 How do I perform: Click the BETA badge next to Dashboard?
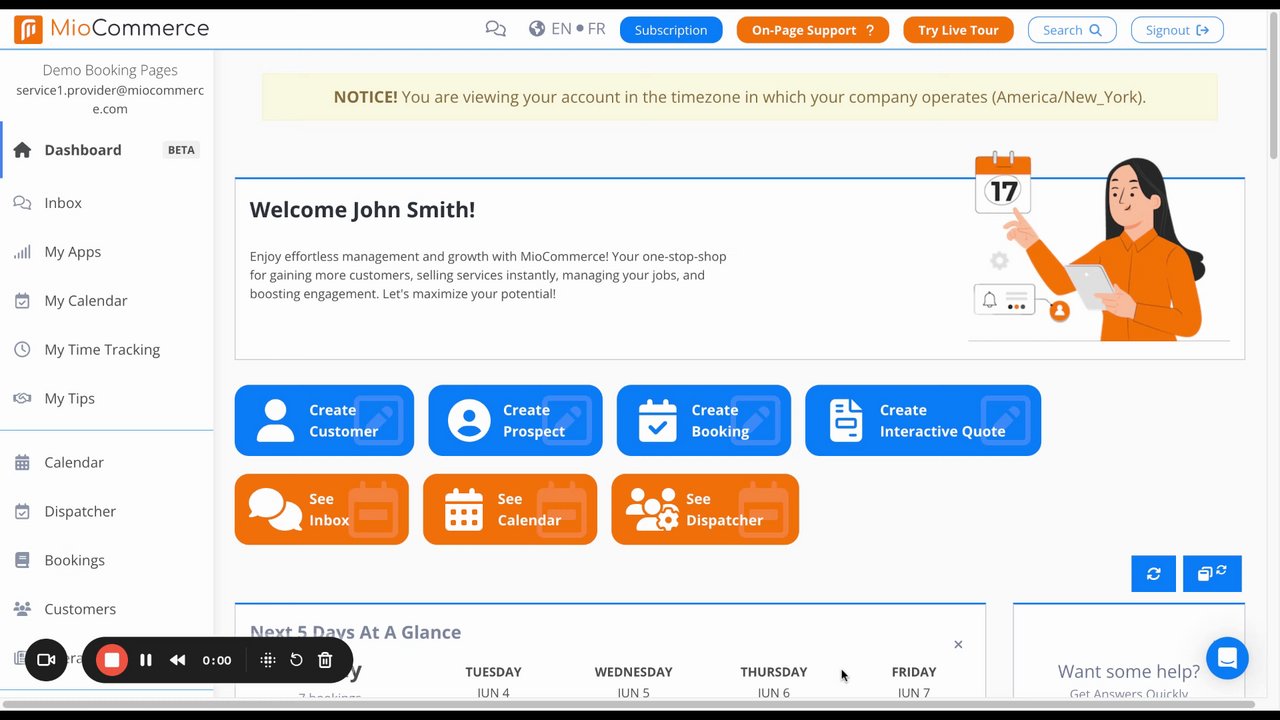[181, 150]
